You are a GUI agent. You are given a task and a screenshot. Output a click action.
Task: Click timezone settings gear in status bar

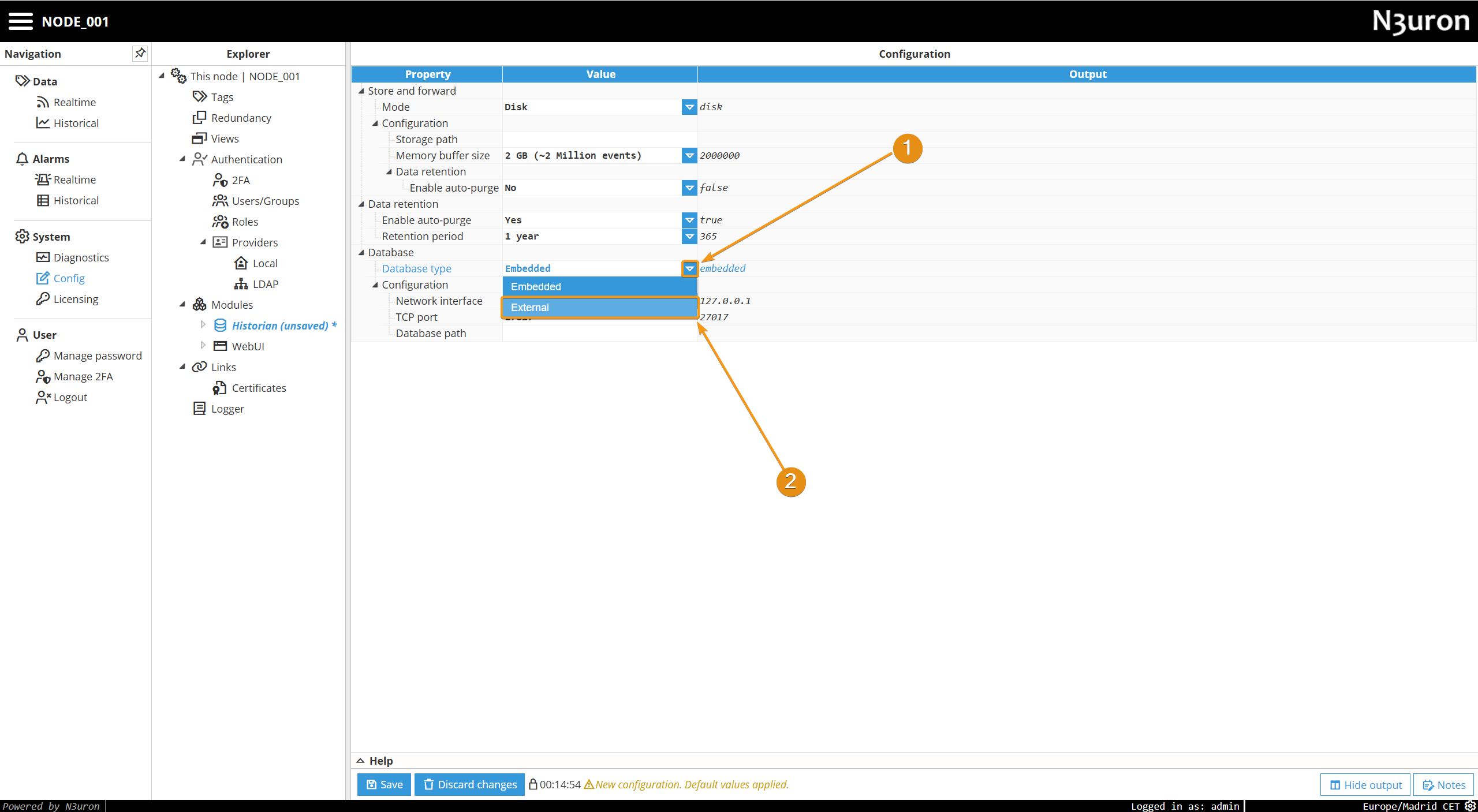(1470, 806)
